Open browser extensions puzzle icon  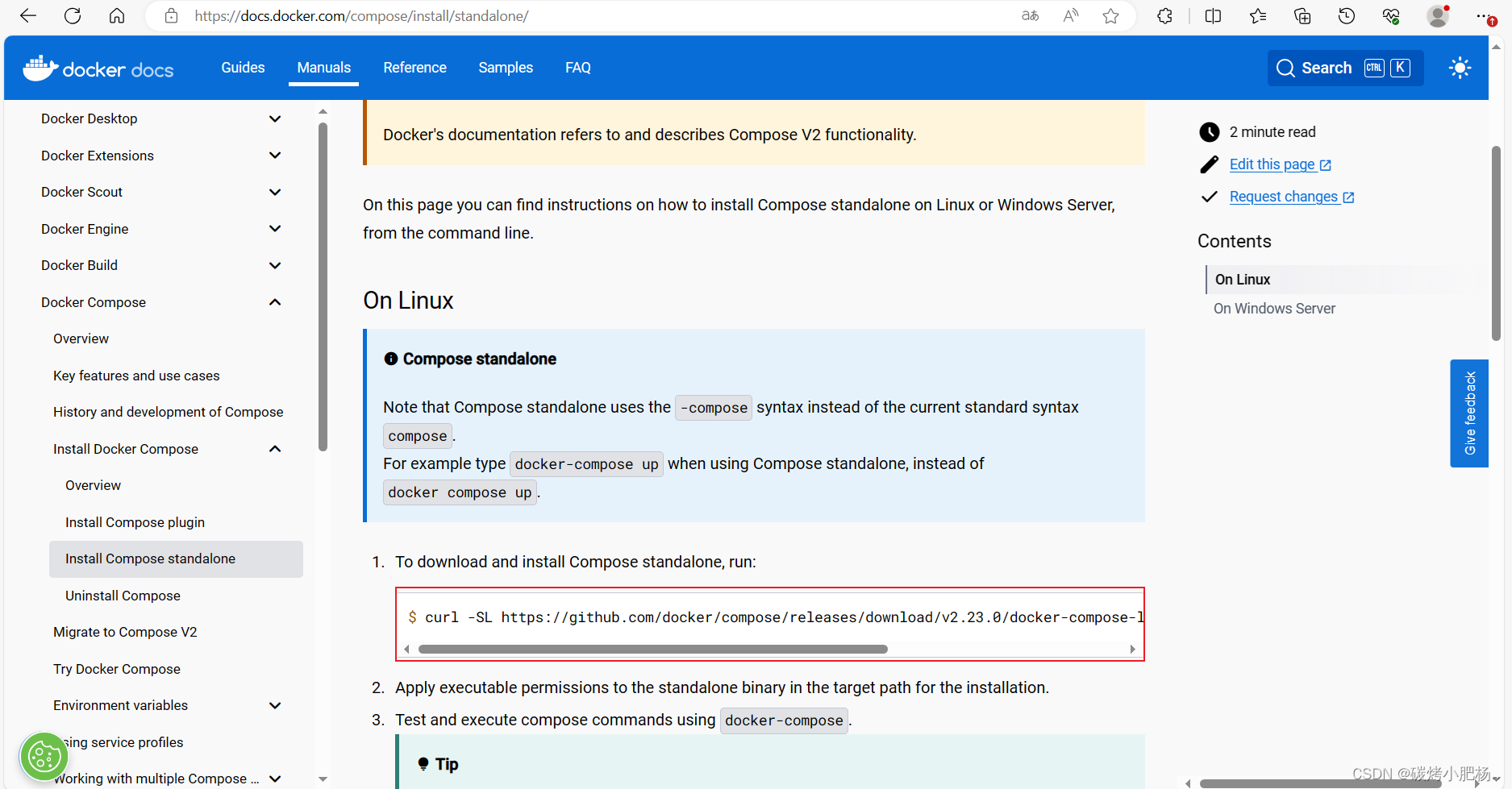(1164, 16)
